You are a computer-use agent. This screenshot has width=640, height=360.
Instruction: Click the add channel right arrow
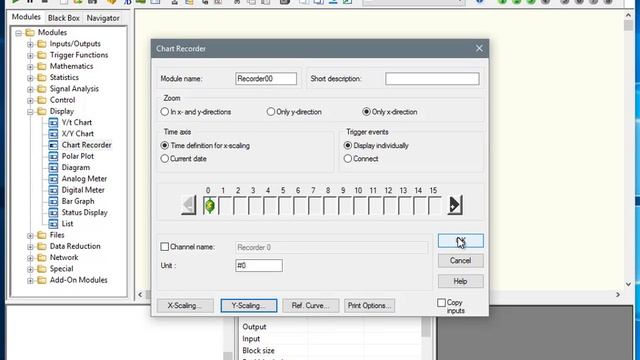click(x=455, y=205)
